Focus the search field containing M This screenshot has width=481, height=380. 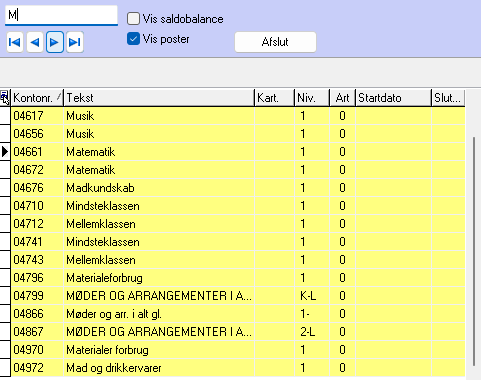coord(61,15)
